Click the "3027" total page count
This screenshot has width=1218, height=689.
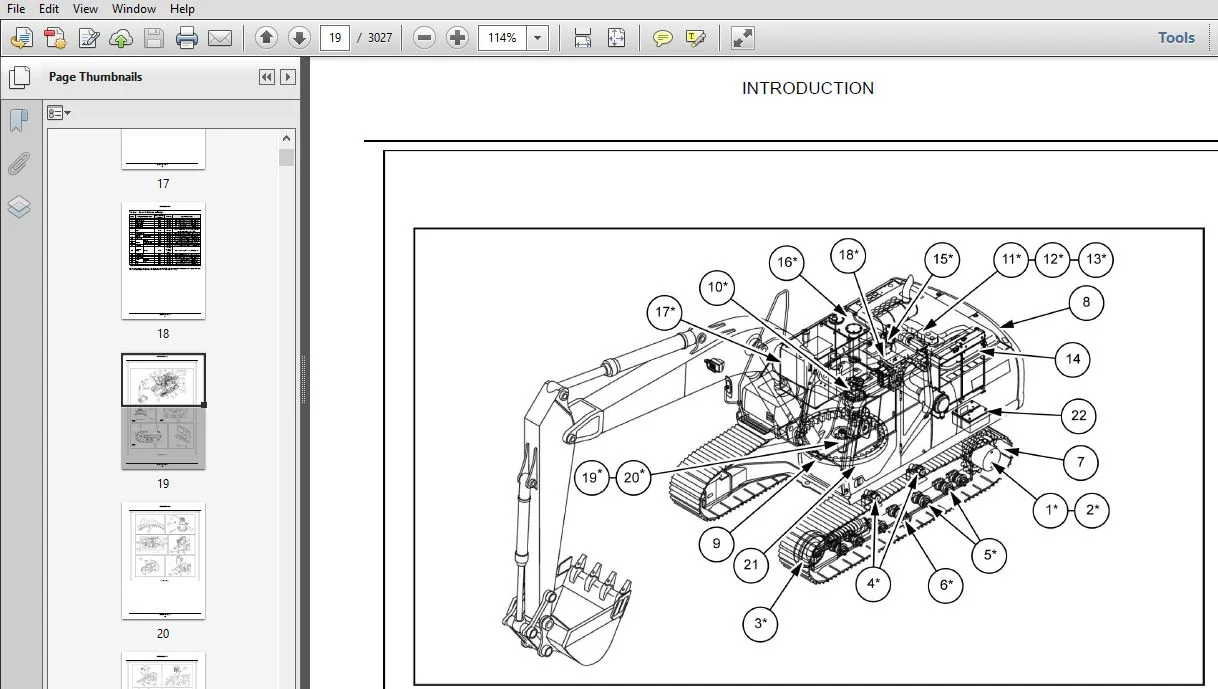[380, 38]
